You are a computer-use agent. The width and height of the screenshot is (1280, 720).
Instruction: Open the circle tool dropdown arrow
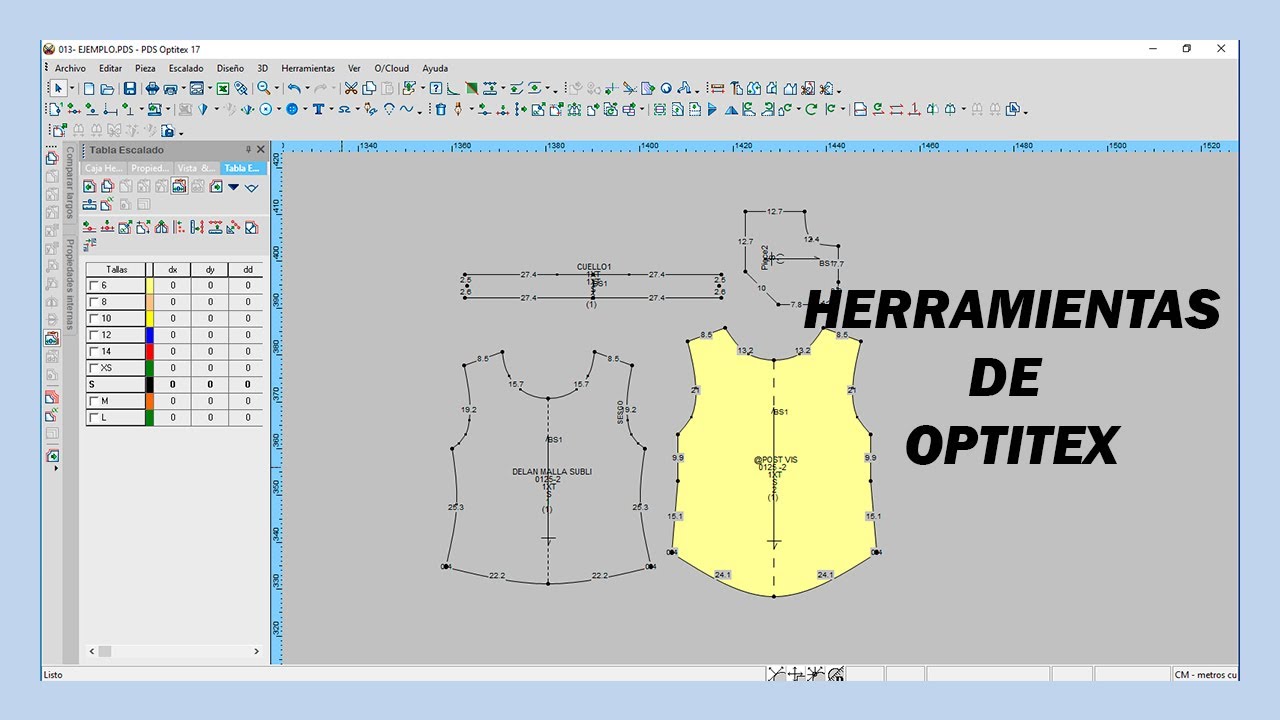(278, 109)
